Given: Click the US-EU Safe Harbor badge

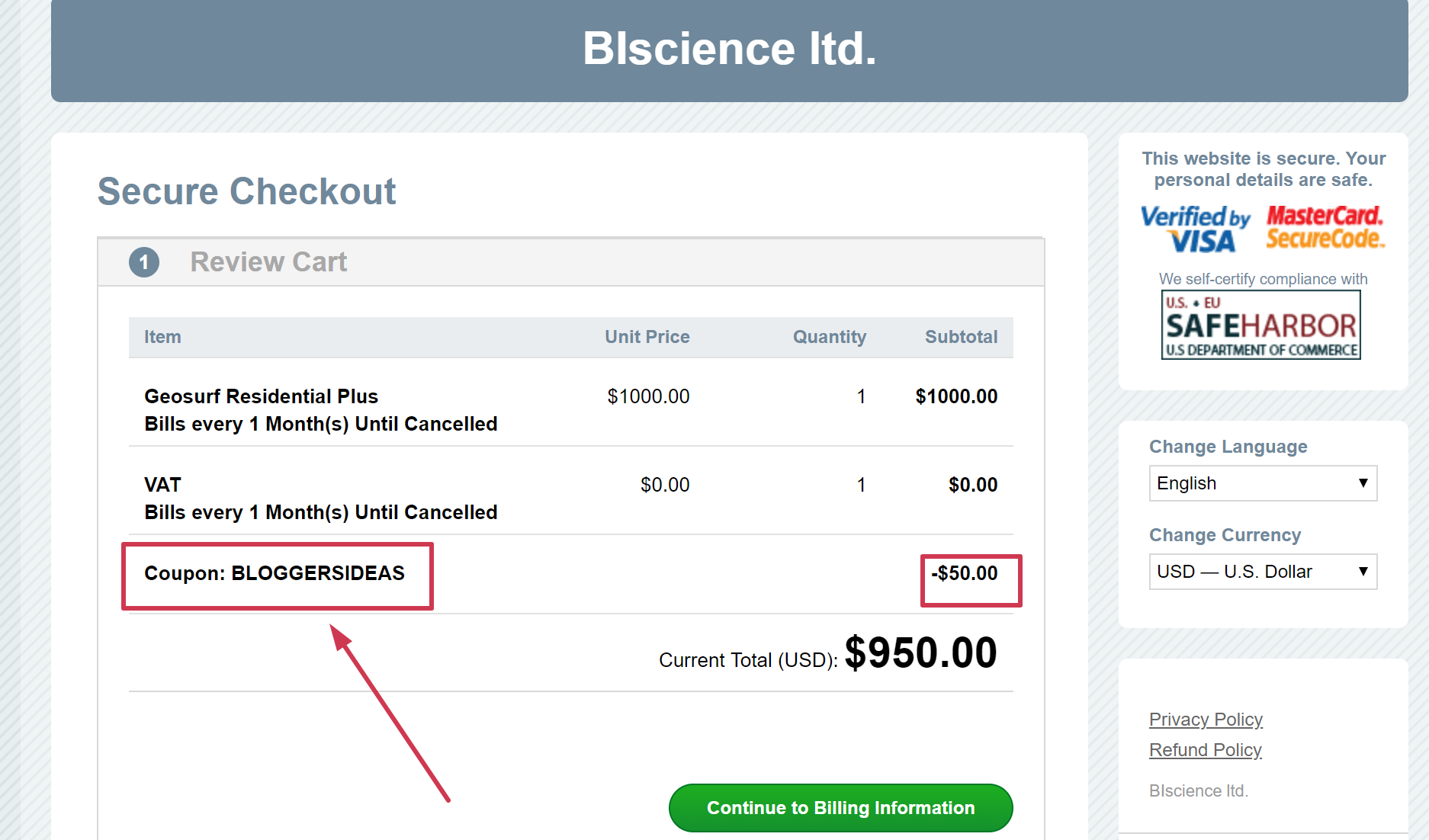Looking at the screenshot, I should (1260, 325).
